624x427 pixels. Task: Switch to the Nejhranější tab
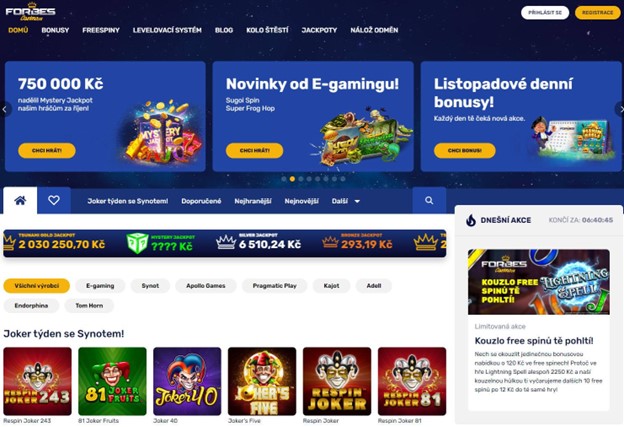[x=253, y=201]
